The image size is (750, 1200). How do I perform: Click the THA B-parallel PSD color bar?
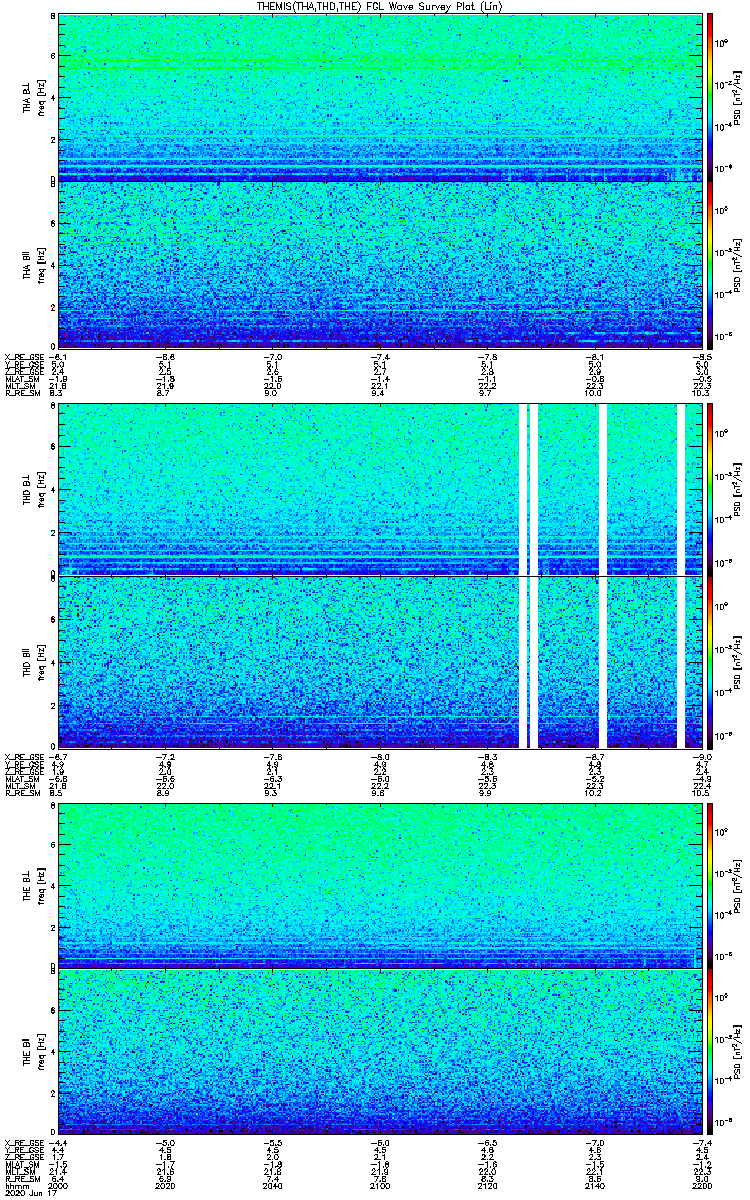(710, 264)
